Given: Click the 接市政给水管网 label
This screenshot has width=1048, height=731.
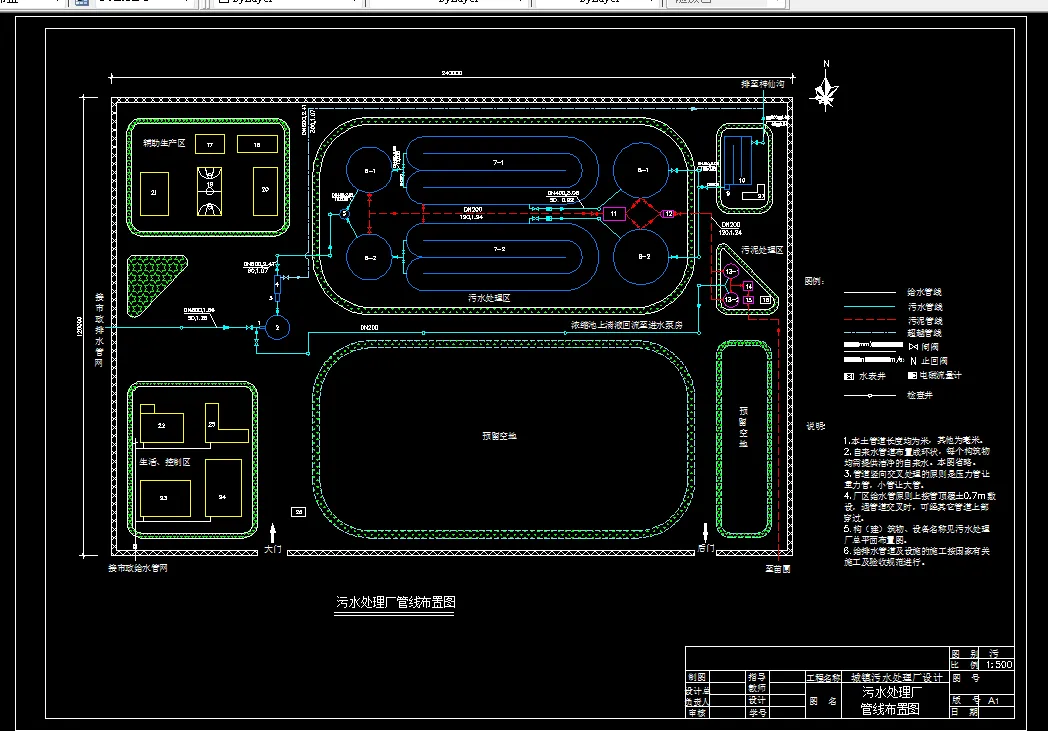Looking at the screenshot, I should (138, 568).
